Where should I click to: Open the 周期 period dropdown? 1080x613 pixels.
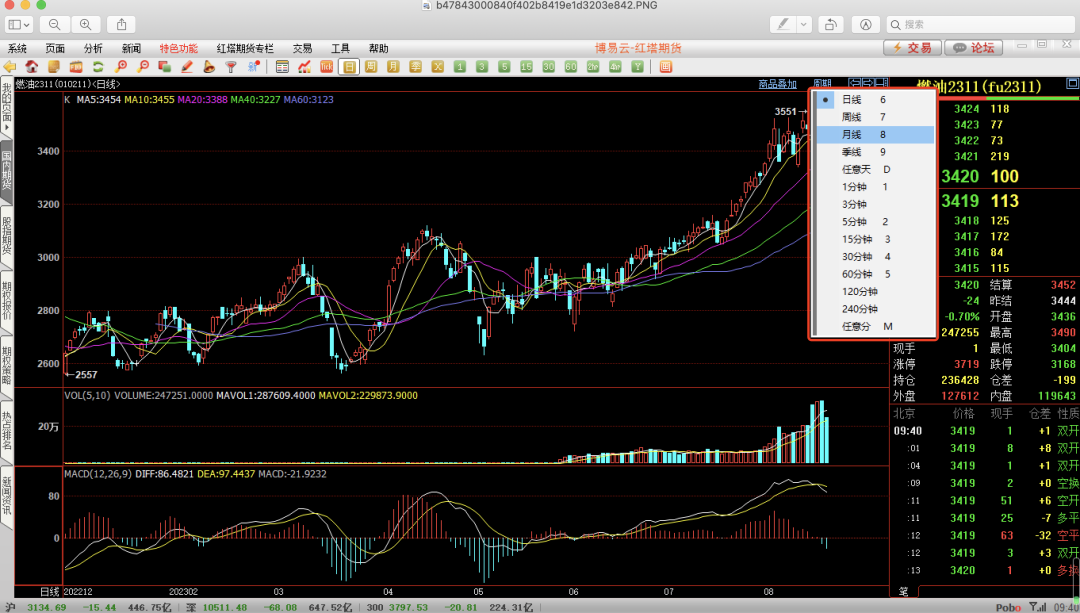(822, 84)
